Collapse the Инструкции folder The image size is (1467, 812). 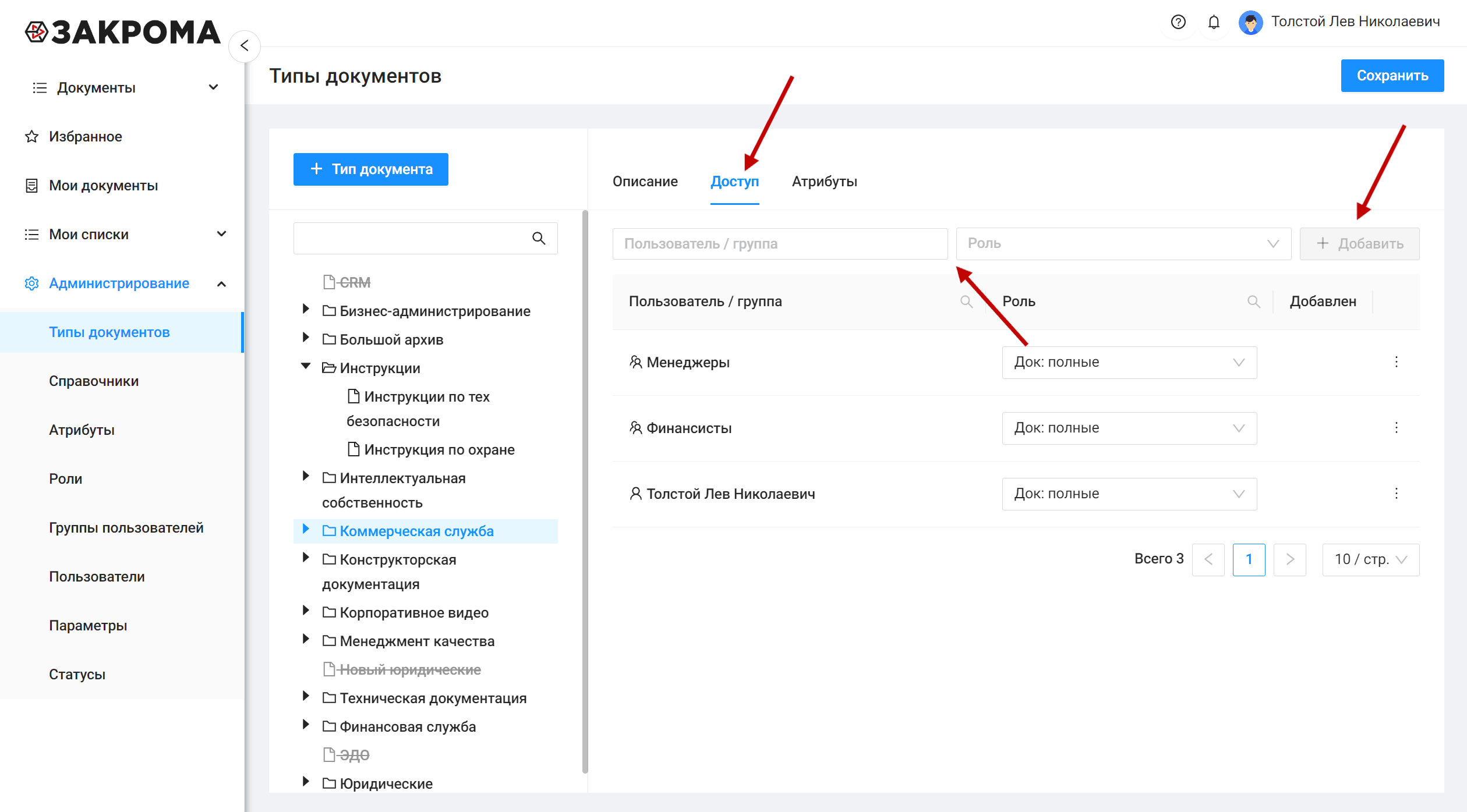click(305, 366)
